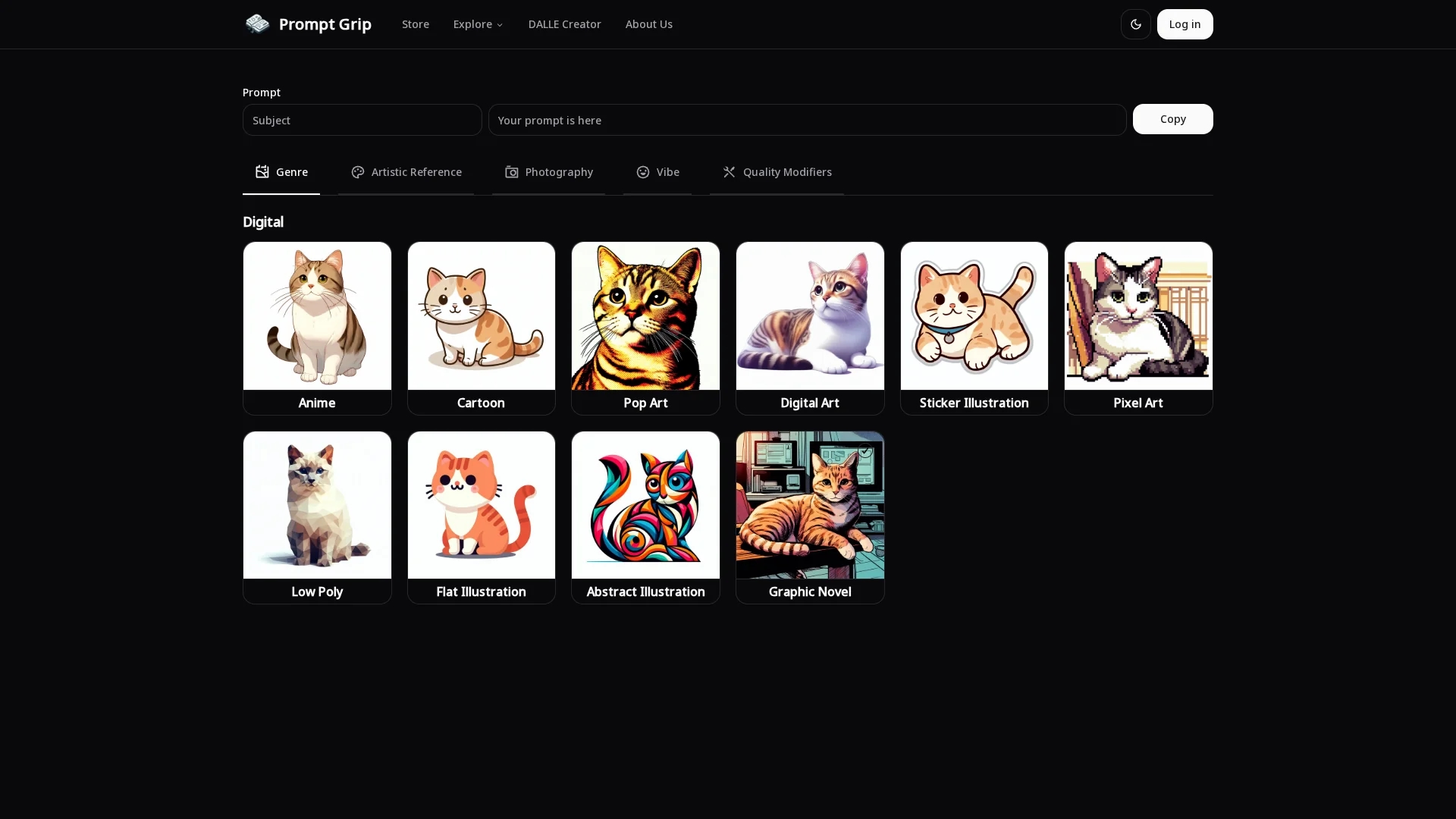Select Sticker Illustration cat thumbnail
This screenshot has width=1456, height=819.
coord(974,315)
